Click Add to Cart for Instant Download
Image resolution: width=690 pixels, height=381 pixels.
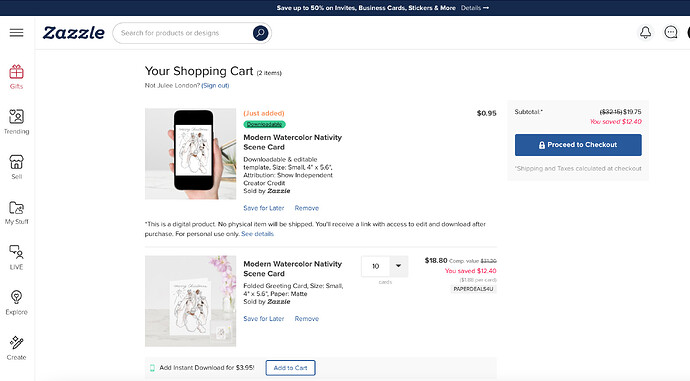coord(290,368)
